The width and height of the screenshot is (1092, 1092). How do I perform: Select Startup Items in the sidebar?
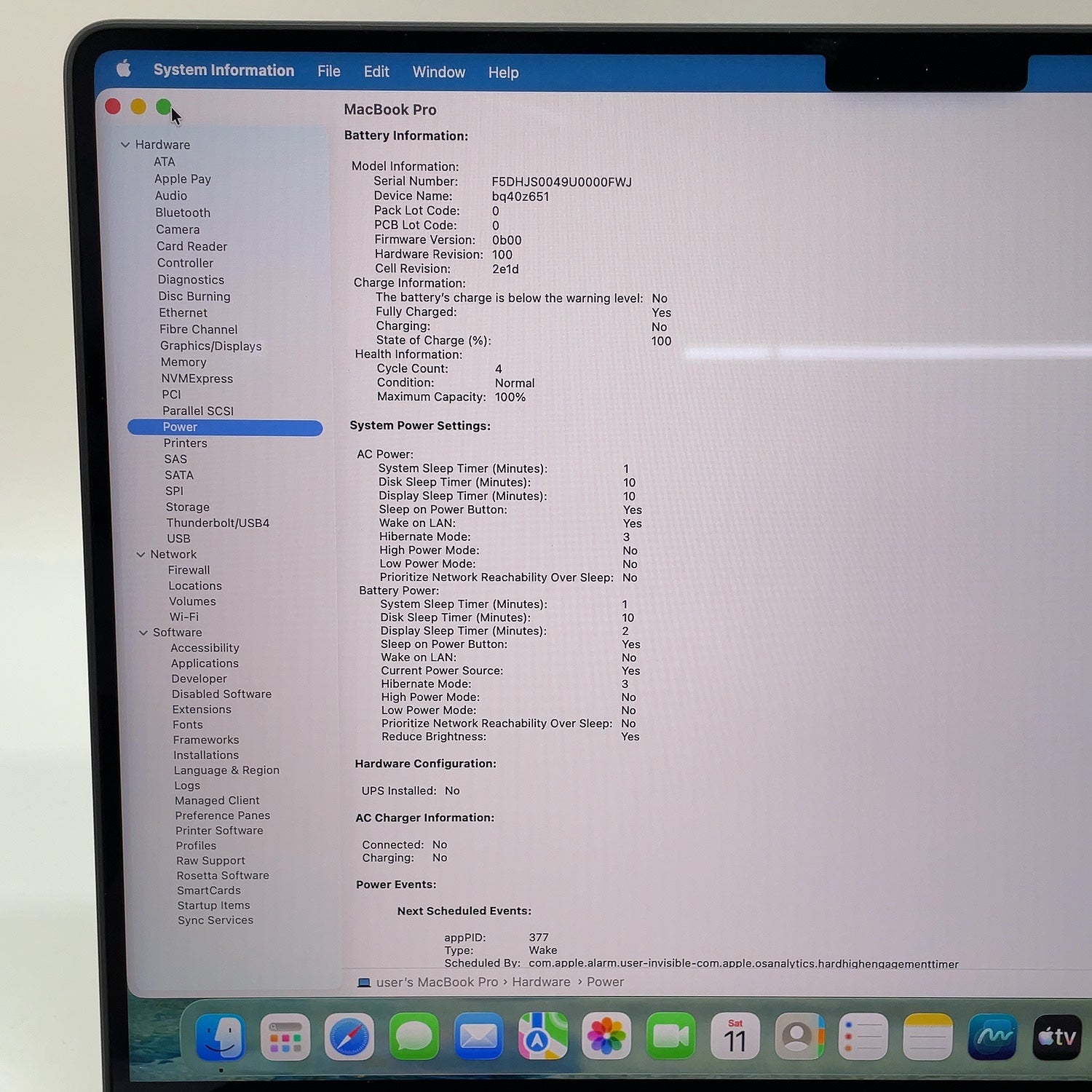[x=213, y=905]
